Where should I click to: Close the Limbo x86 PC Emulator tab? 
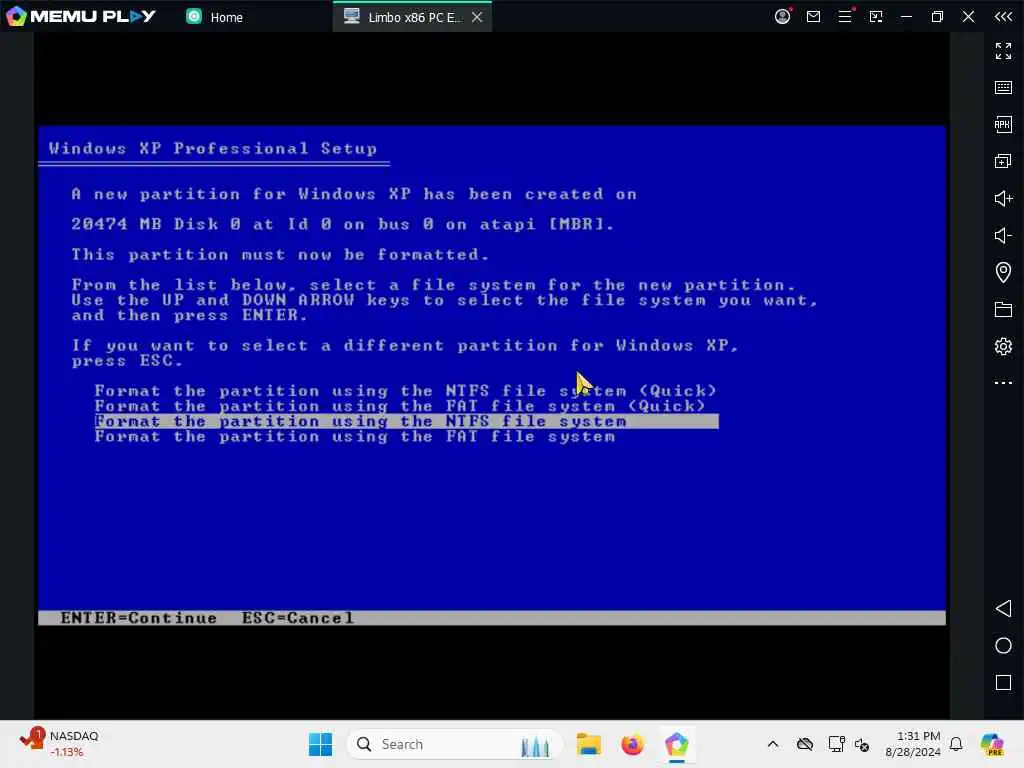pos(477,17)
